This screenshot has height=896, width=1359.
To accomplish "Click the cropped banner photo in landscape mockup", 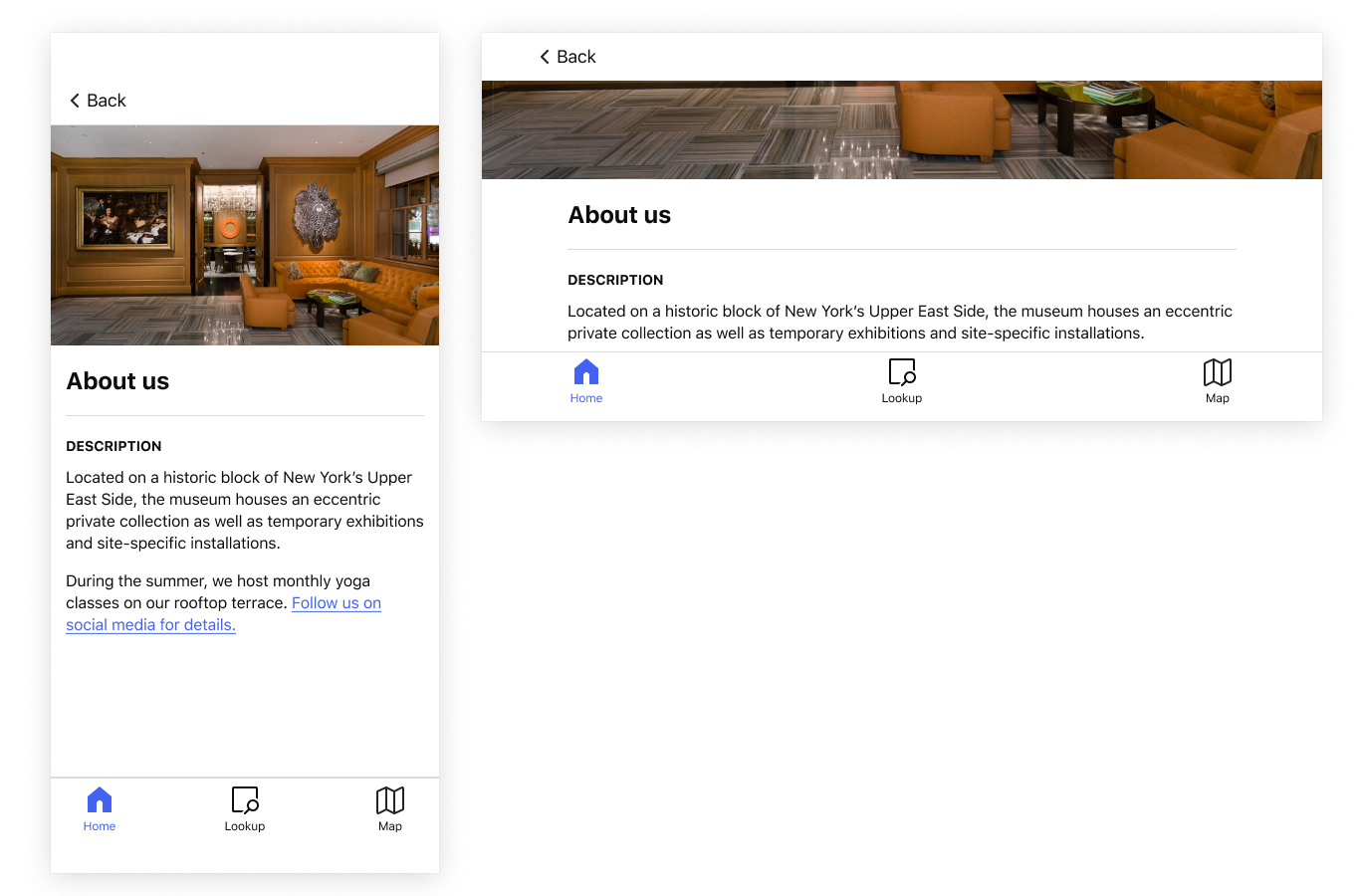I will pos(902,130).
